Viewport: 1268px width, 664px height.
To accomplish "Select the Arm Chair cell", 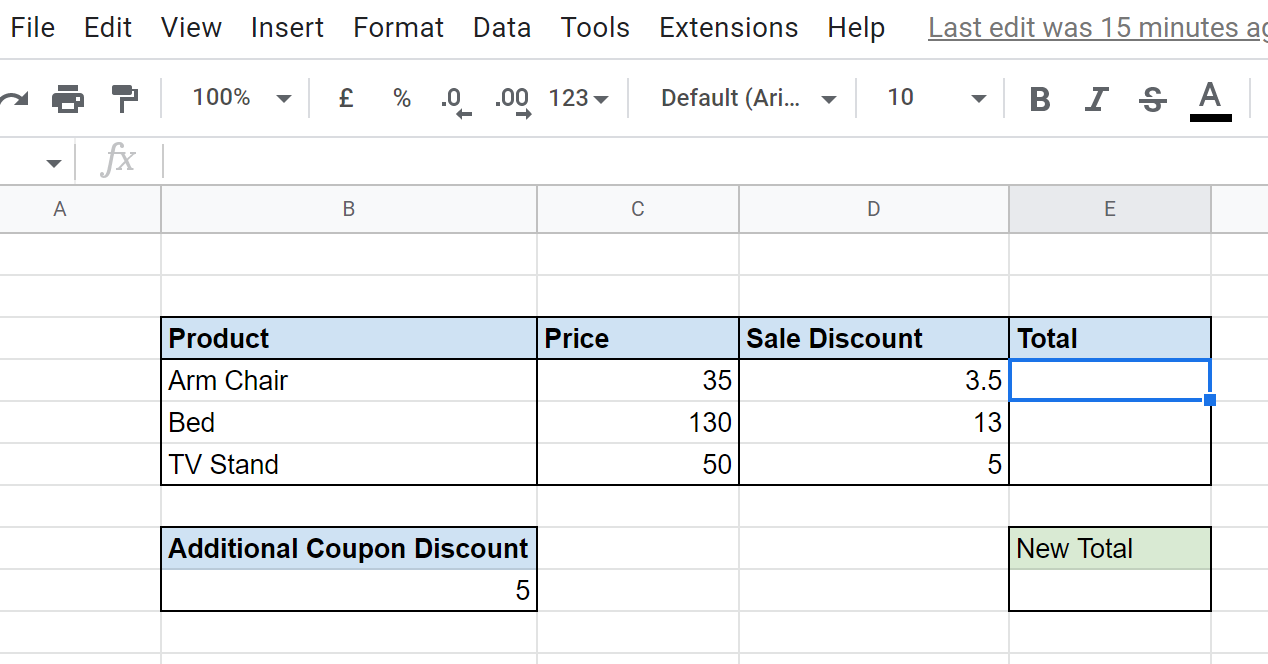I will click(348, 380).
